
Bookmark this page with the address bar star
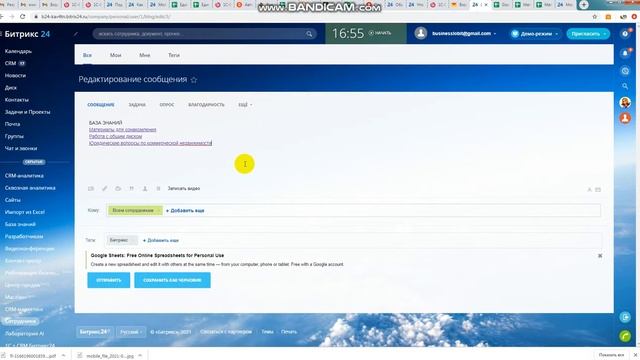pos(595,17)
